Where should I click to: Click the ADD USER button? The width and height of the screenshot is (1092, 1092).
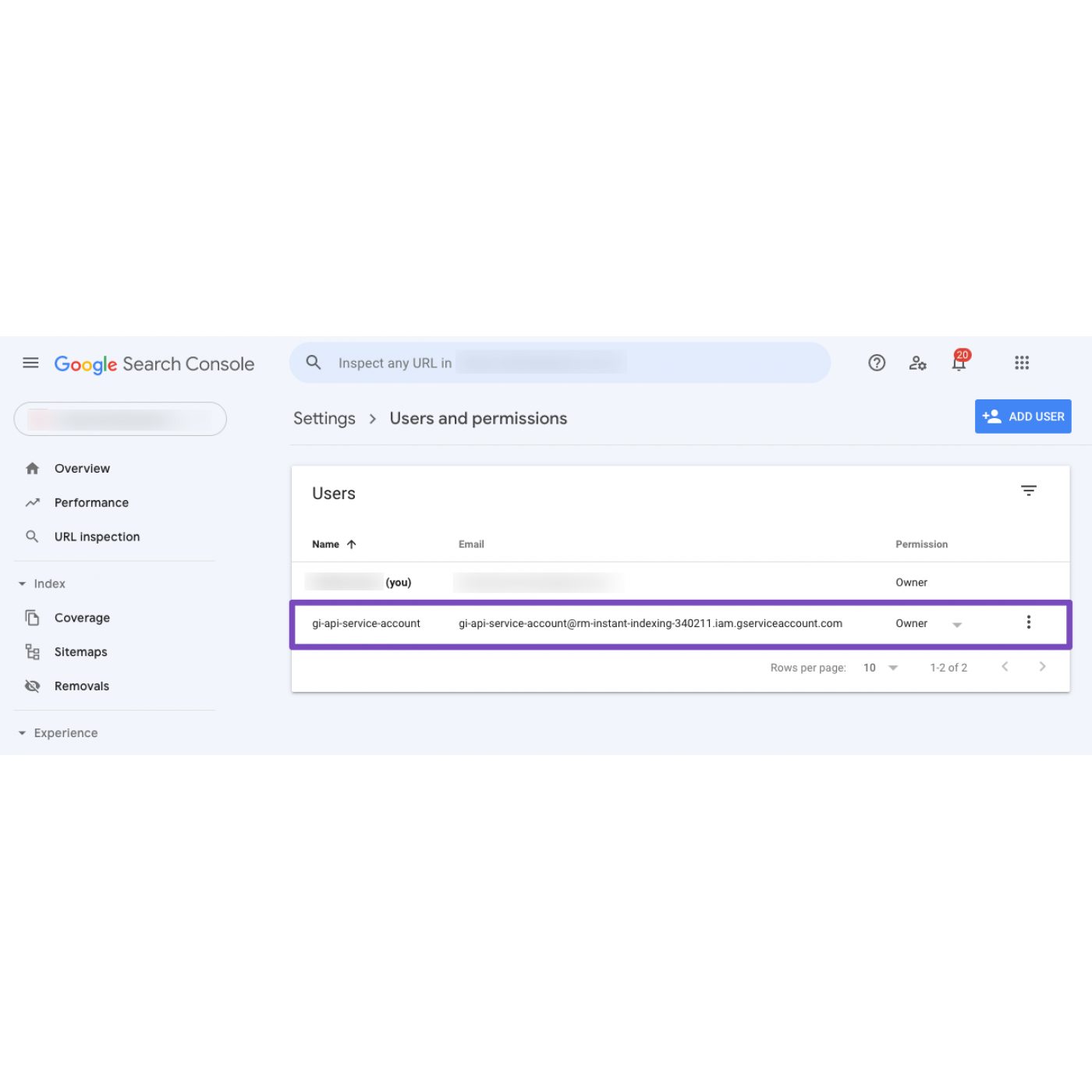pyautogui.click(x=1023, y=417)
